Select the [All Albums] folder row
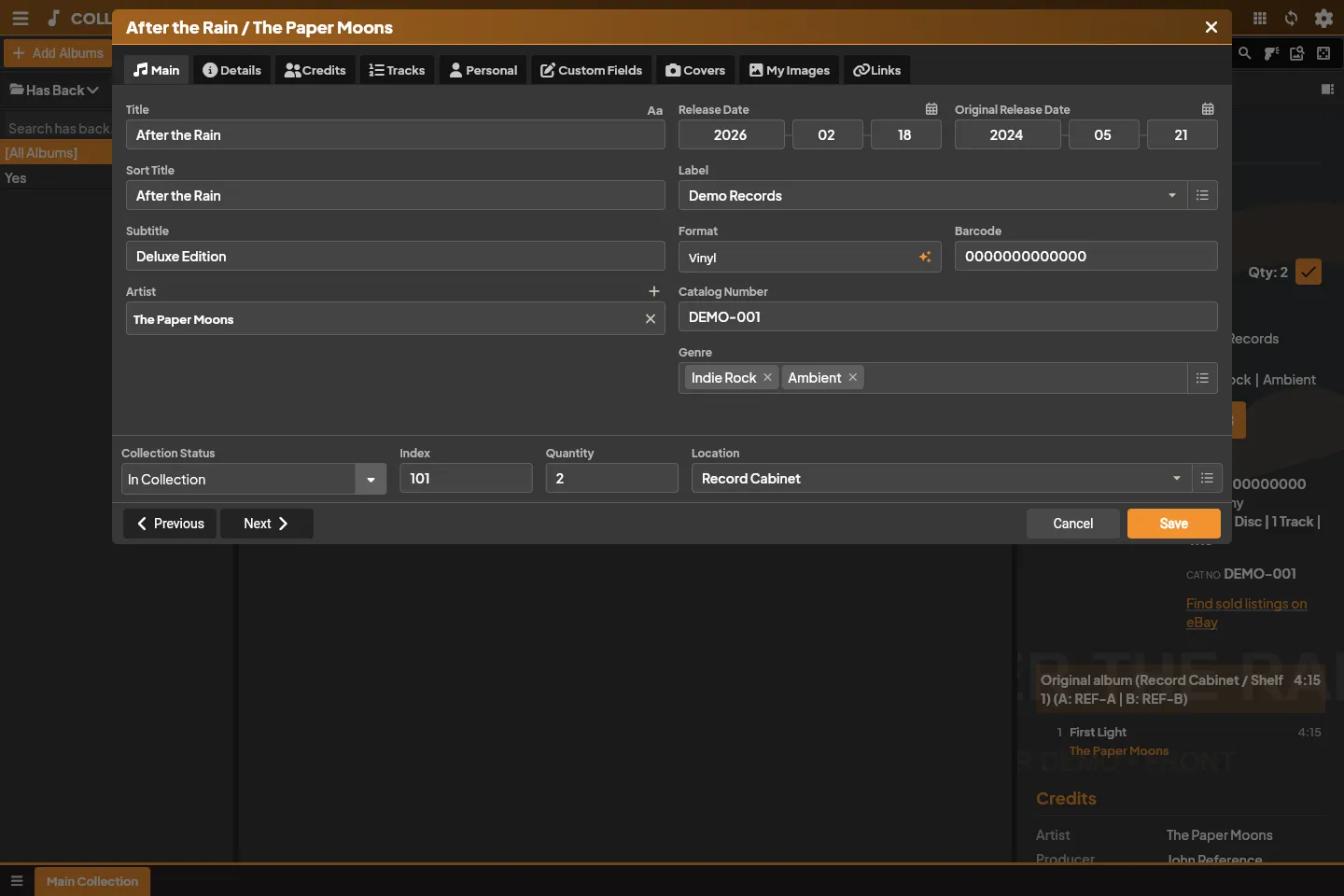The width and height of the screenshot is (1344, 896). pos(56,152)
